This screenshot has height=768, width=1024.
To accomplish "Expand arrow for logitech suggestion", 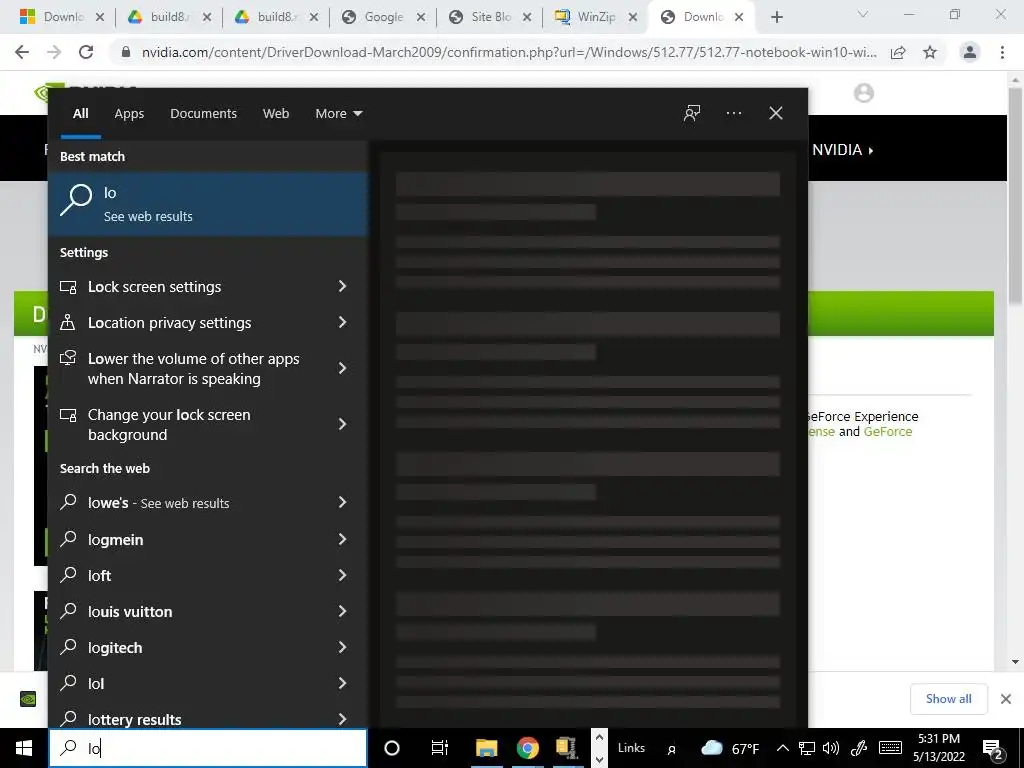I will tap(343, 647).
